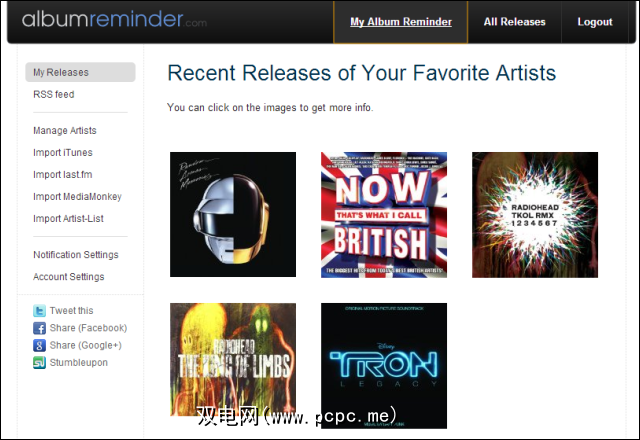Image resolution: width=640 pixels, height=440 pixels.
Task: Open the Radiohead TKOL RMX album cover
Action: 535,215
